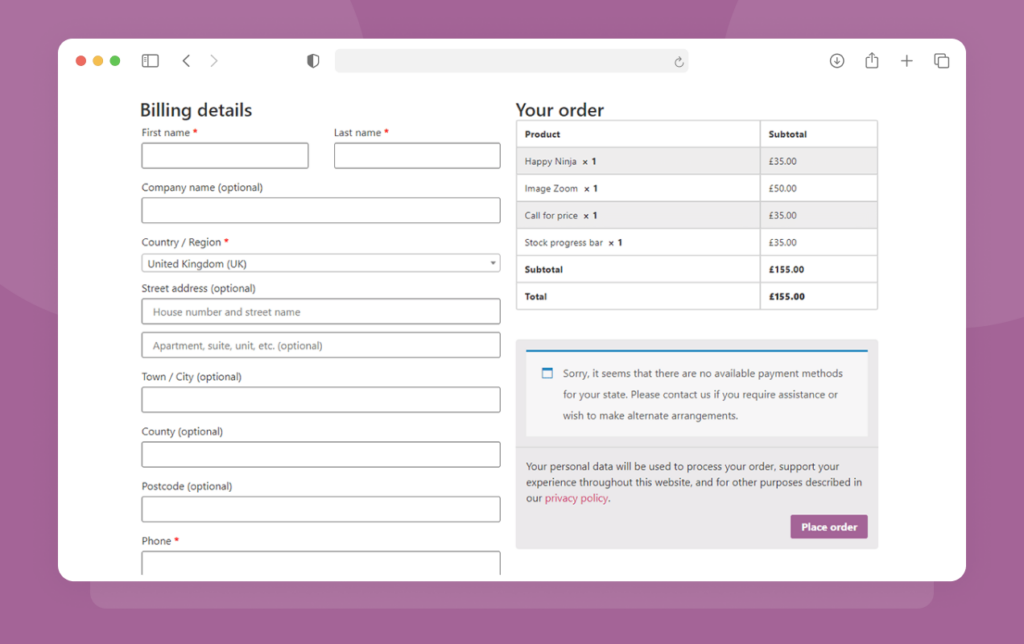Focus the First name field
The height and width of the screenshot is (644, 1024).
click(225, 156)
